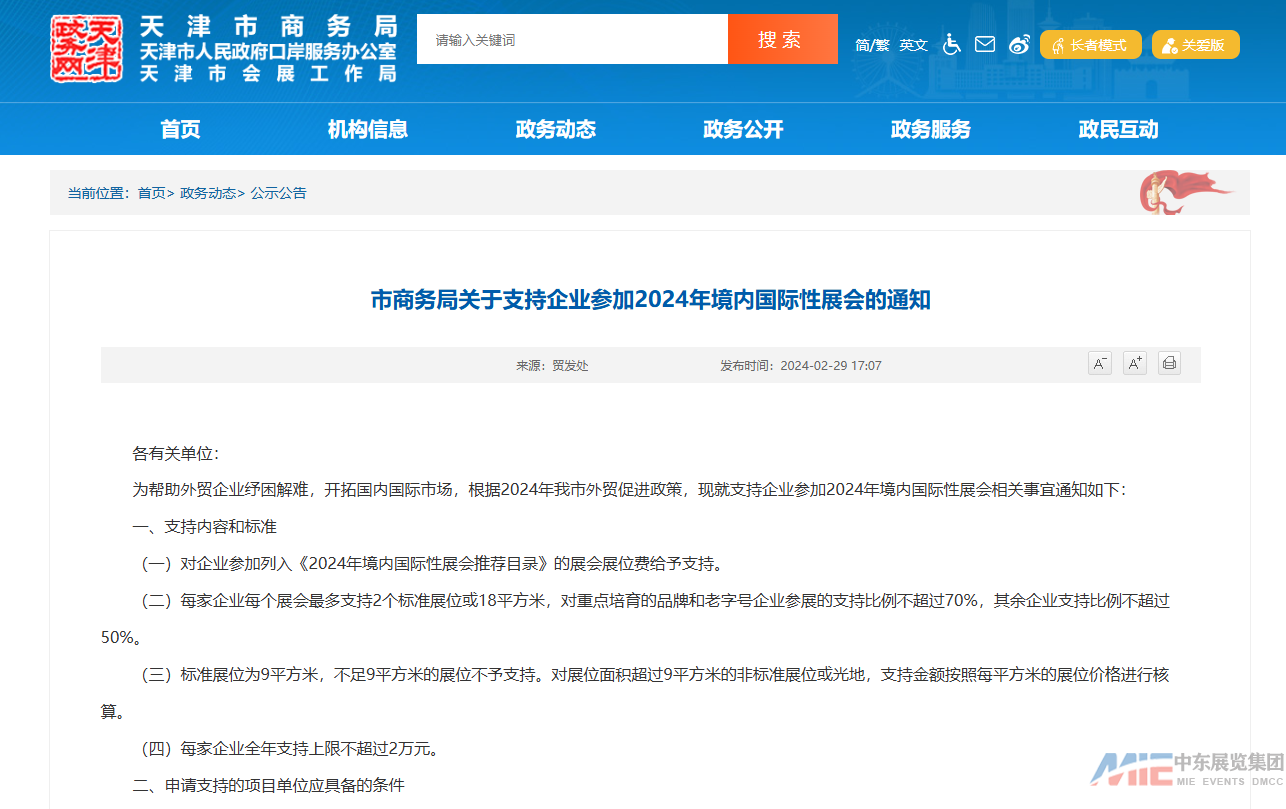
Task: Print the article using printer icon
Action: pyautogui.click(x=1169, y=364)
